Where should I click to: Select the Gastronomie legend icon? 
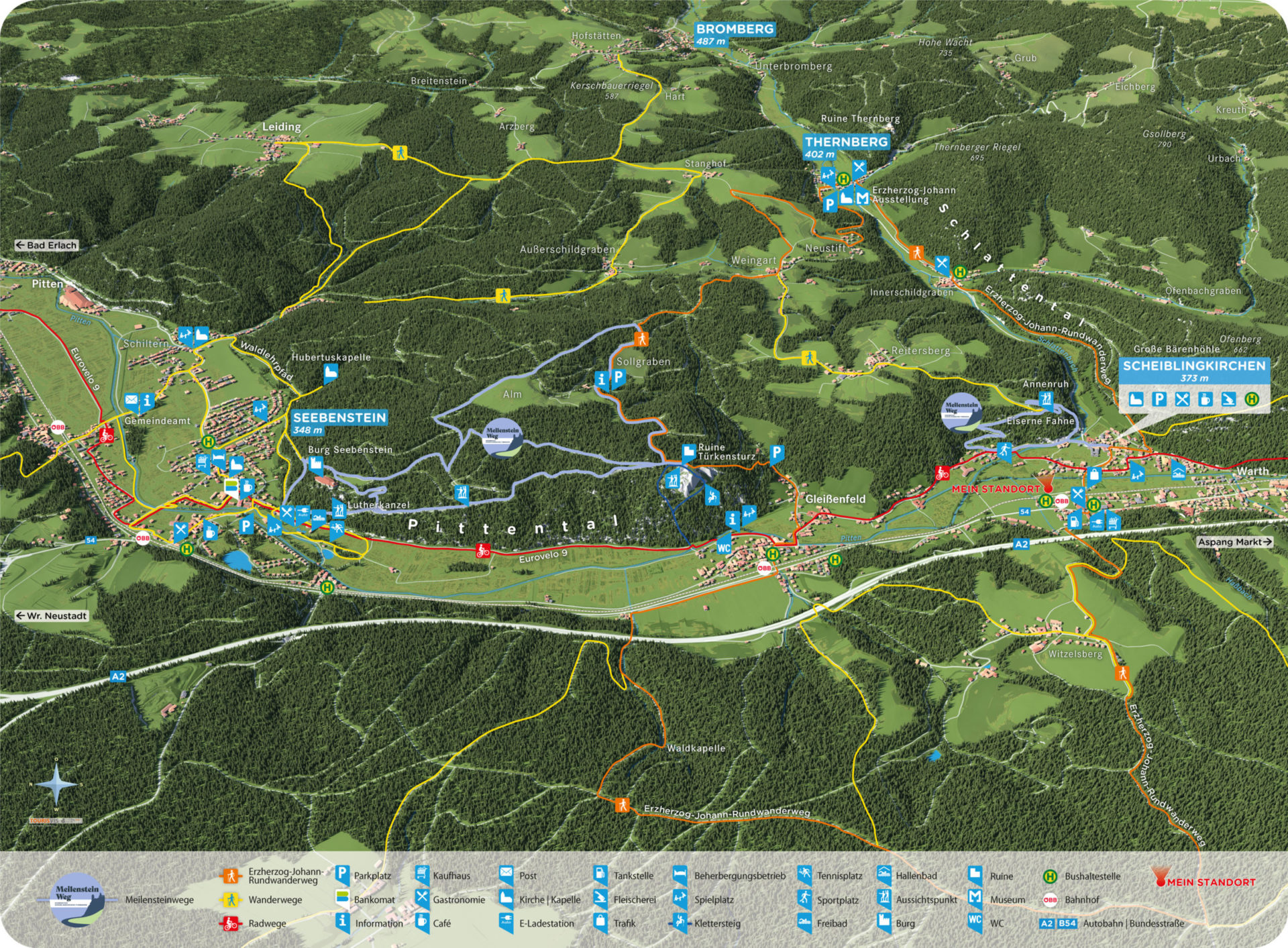422,899
